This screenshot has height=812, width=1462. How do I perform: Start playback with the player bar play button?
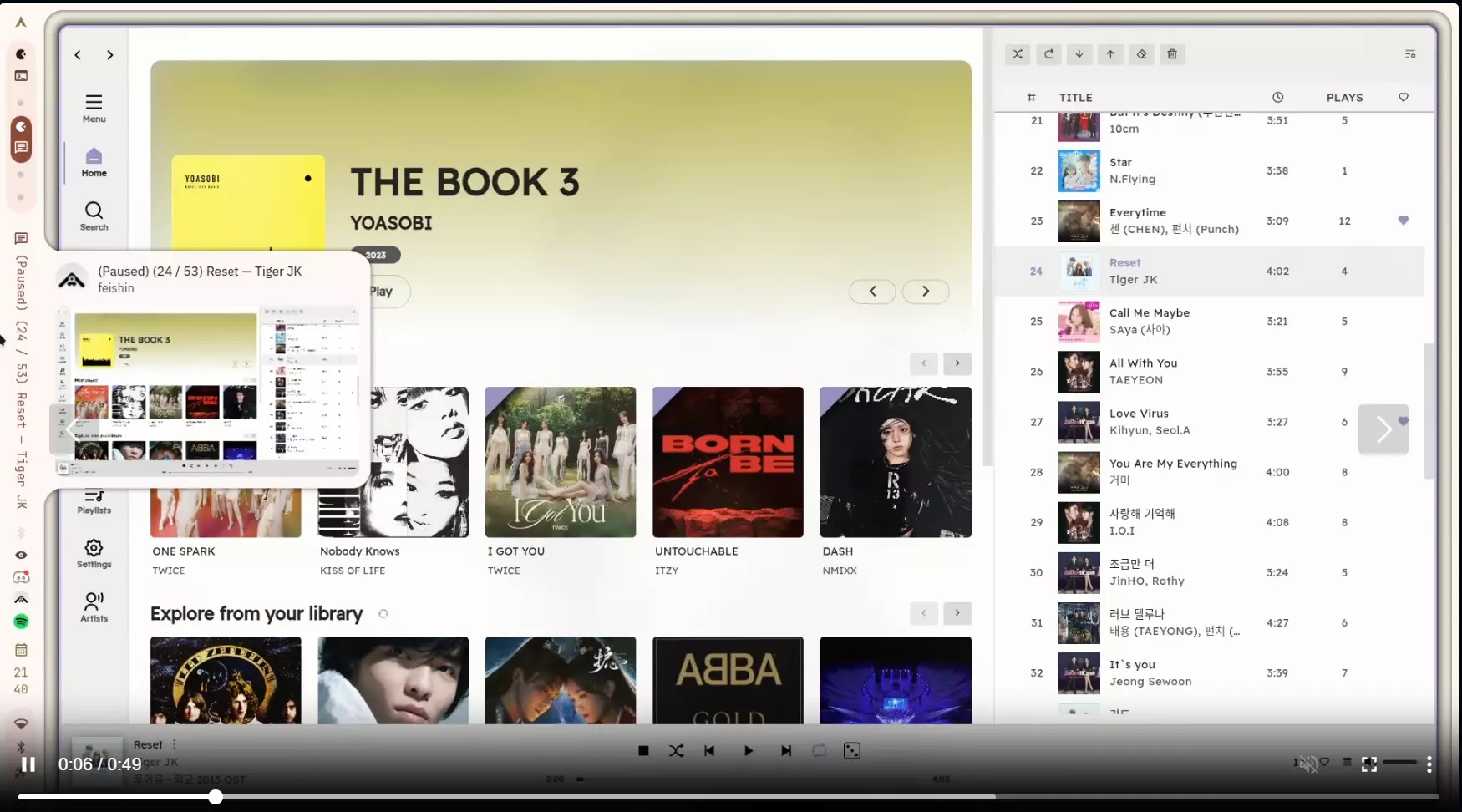point(749,751)
